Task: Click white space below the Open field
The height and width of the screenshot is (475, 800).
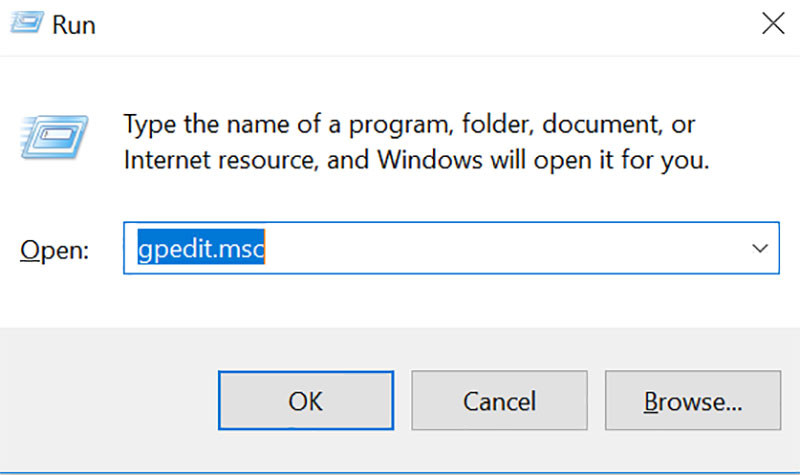Action: pyautogui.click(x=451, y=301)
